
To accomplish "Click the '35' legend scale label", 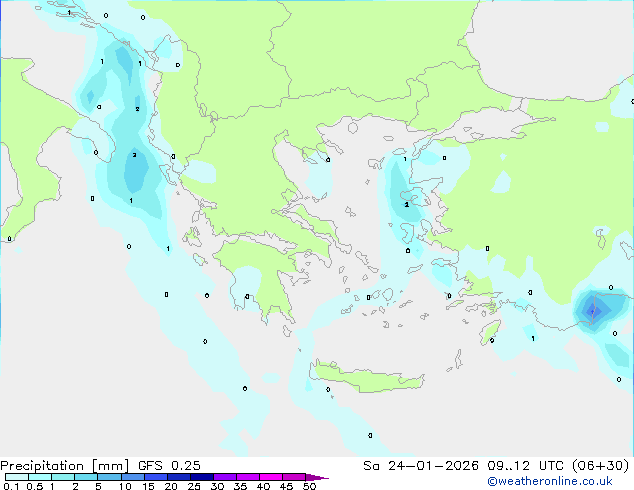I will 240,486.
